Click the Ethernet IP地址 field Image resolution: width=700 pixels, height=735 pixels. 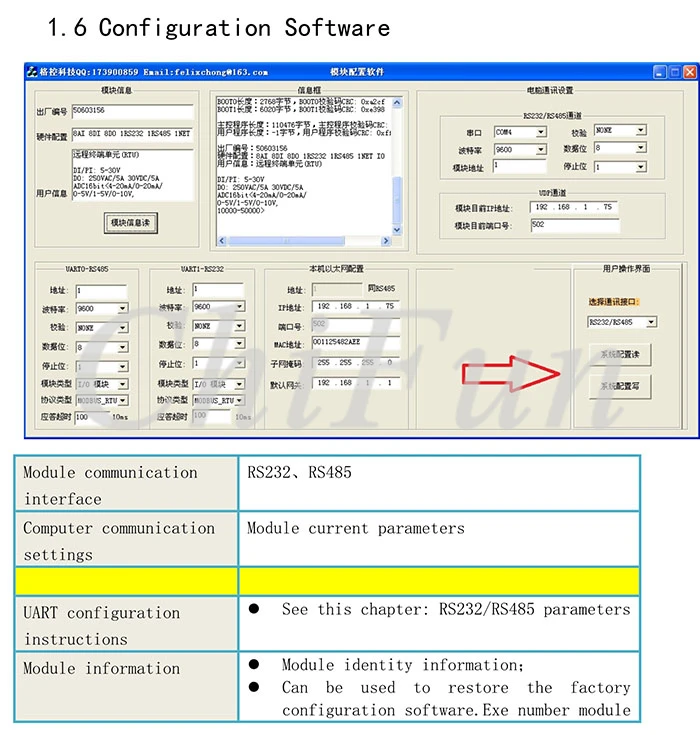[356, 306]
